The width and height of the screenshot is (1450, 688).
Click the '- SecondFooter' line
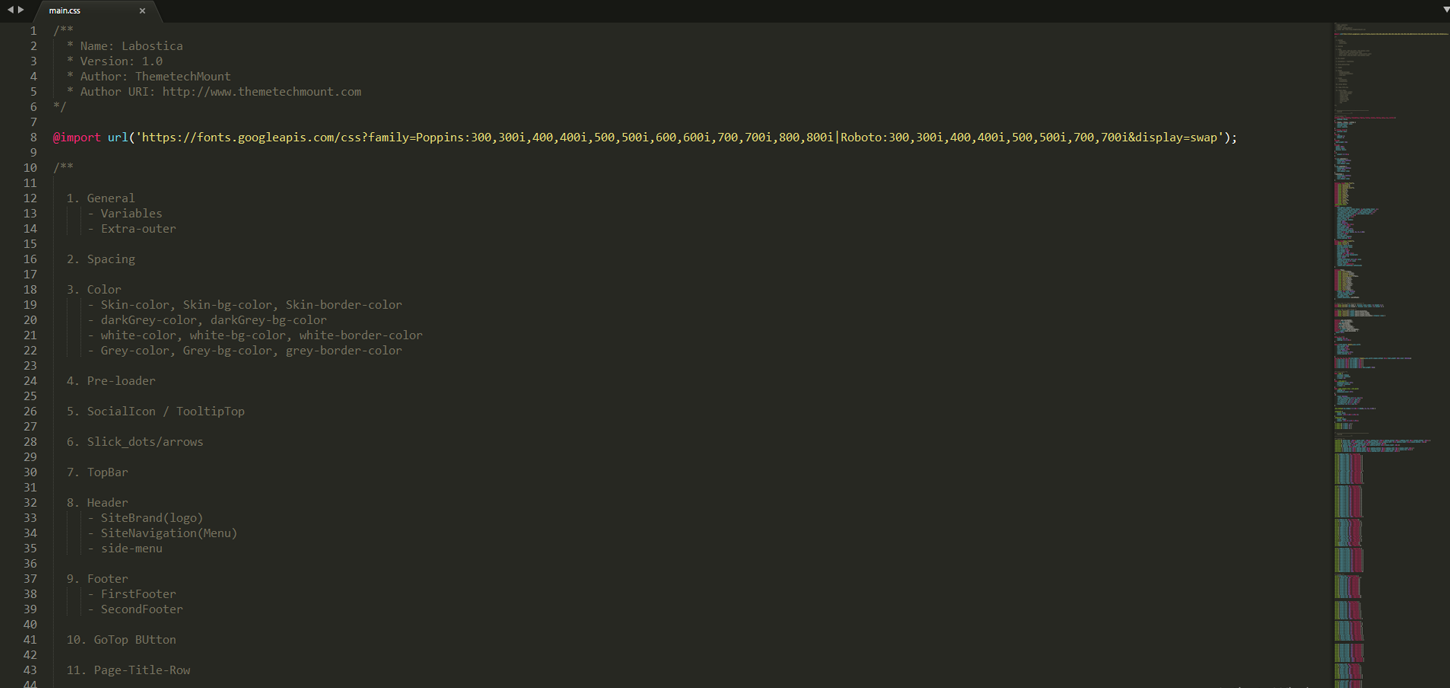tap(135, 609)
